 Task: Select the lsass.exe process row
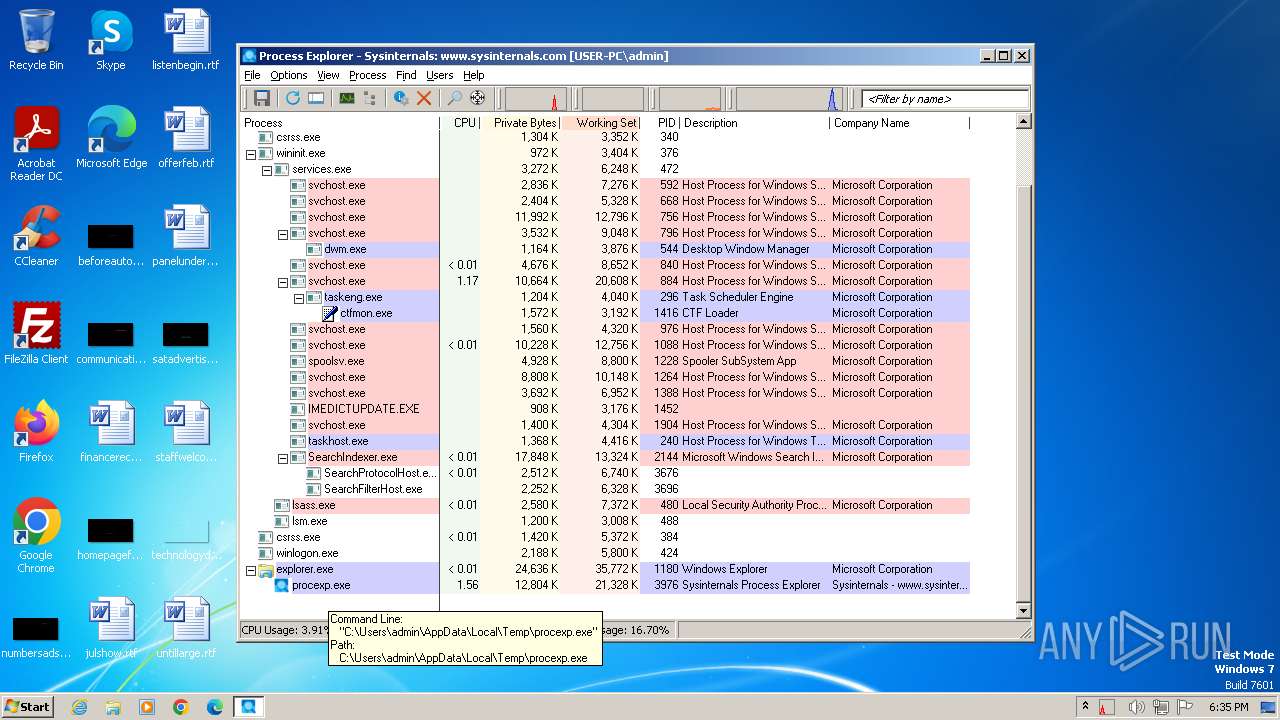604,505
